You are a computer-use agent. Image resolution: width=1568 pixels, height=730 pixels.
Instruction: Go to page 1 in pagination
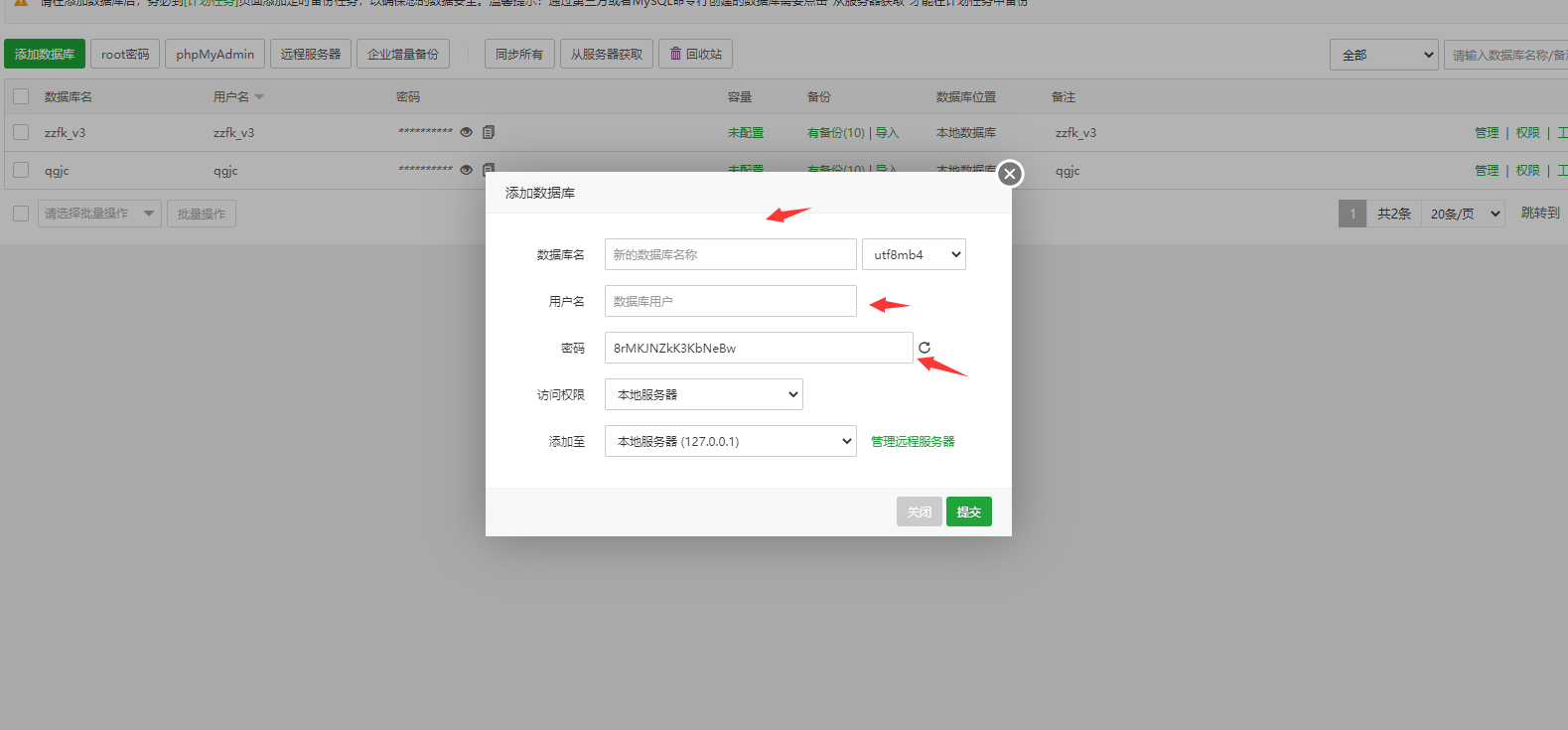(1353, 214)
